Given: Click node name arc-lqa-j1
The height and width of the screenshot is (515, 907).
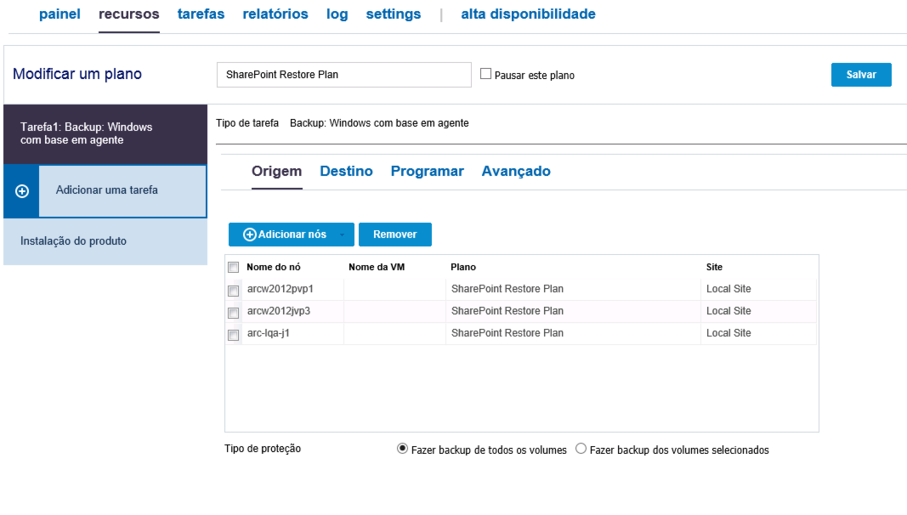Looking at the screenshot, I should click(268, 333).
